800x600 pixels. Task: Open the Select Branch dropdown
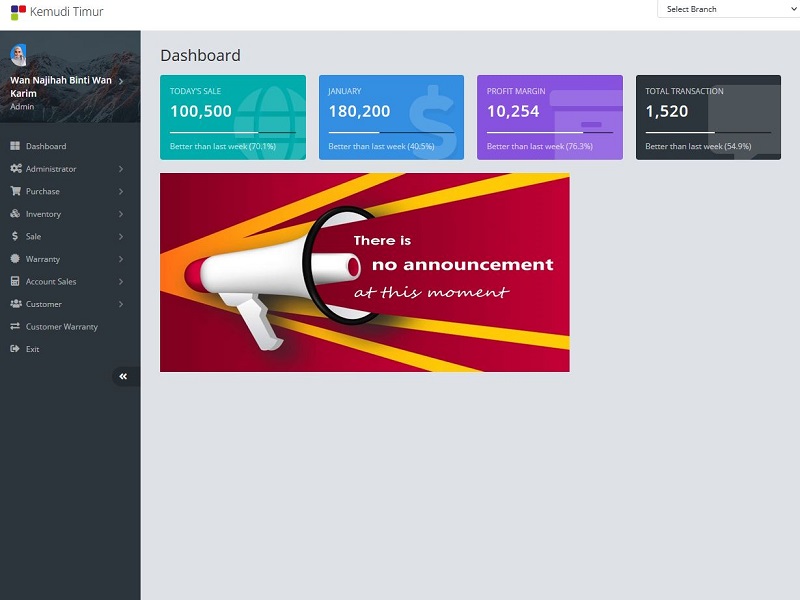727,9
